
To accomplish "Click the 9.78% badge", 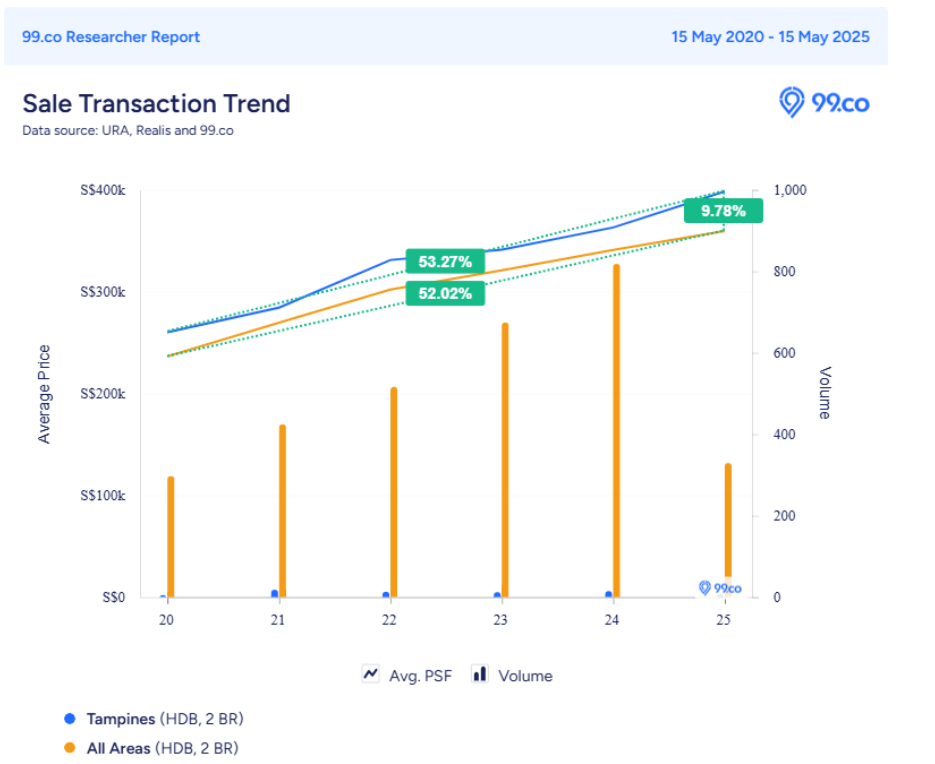I will tap(723, 211).
